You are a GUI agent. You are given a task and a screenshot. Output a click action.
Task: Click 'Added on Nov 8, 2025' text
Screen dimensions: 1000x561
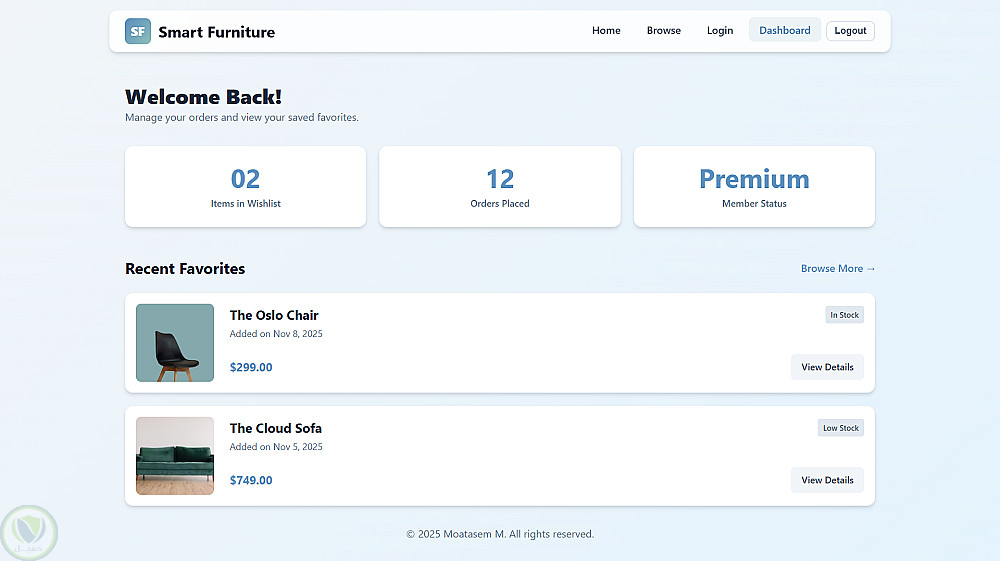click(276, 334)
